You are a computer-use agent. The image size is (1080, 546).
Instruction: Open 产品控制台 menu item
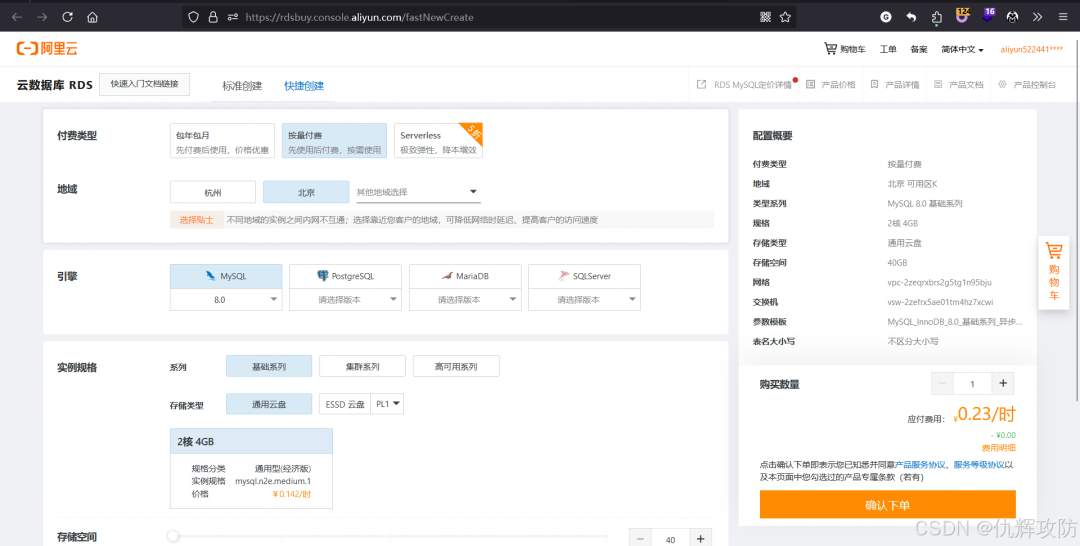(1026, 85)
